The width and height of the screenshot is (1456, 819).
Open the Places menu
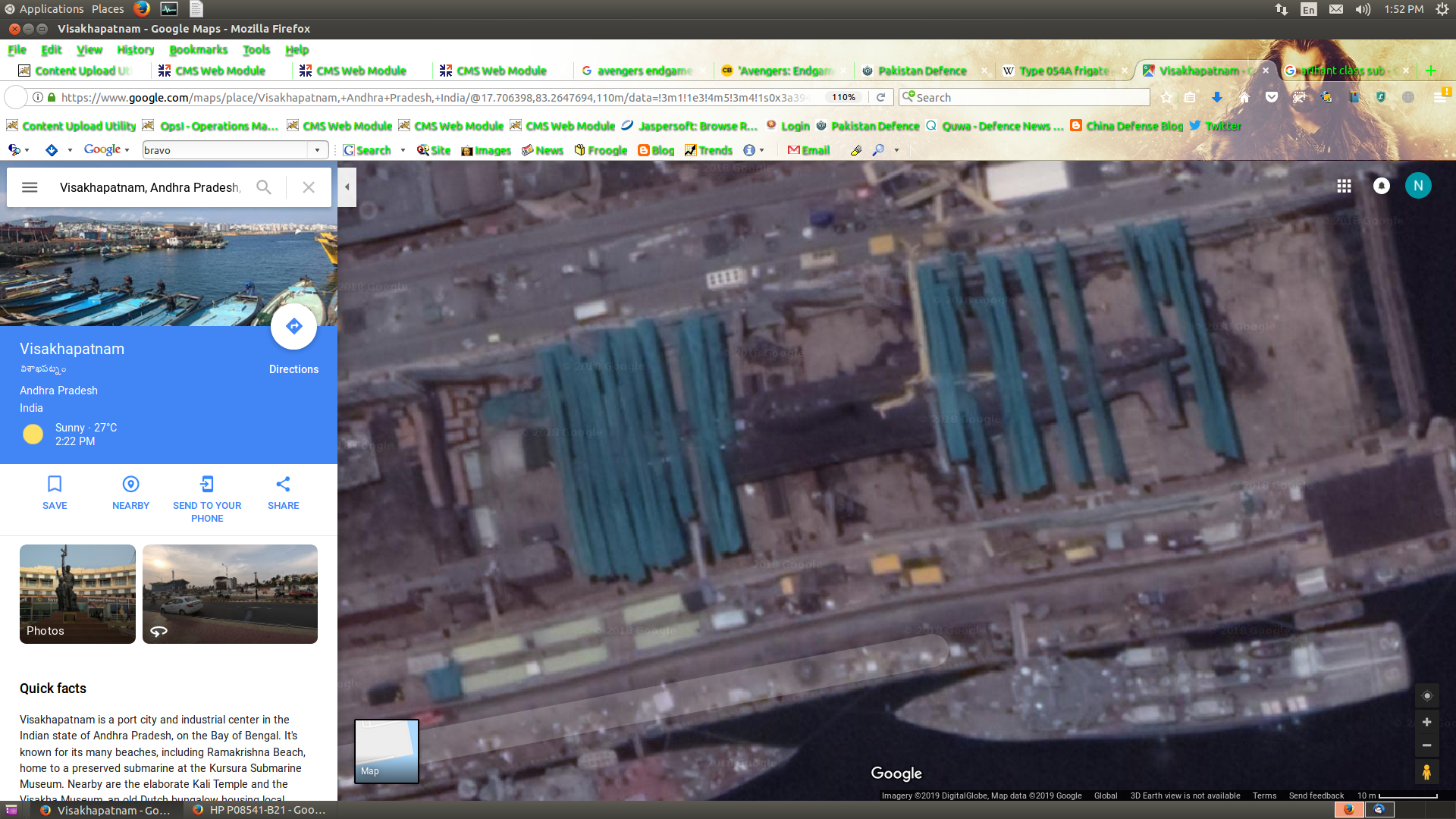(x=108, y=9)
